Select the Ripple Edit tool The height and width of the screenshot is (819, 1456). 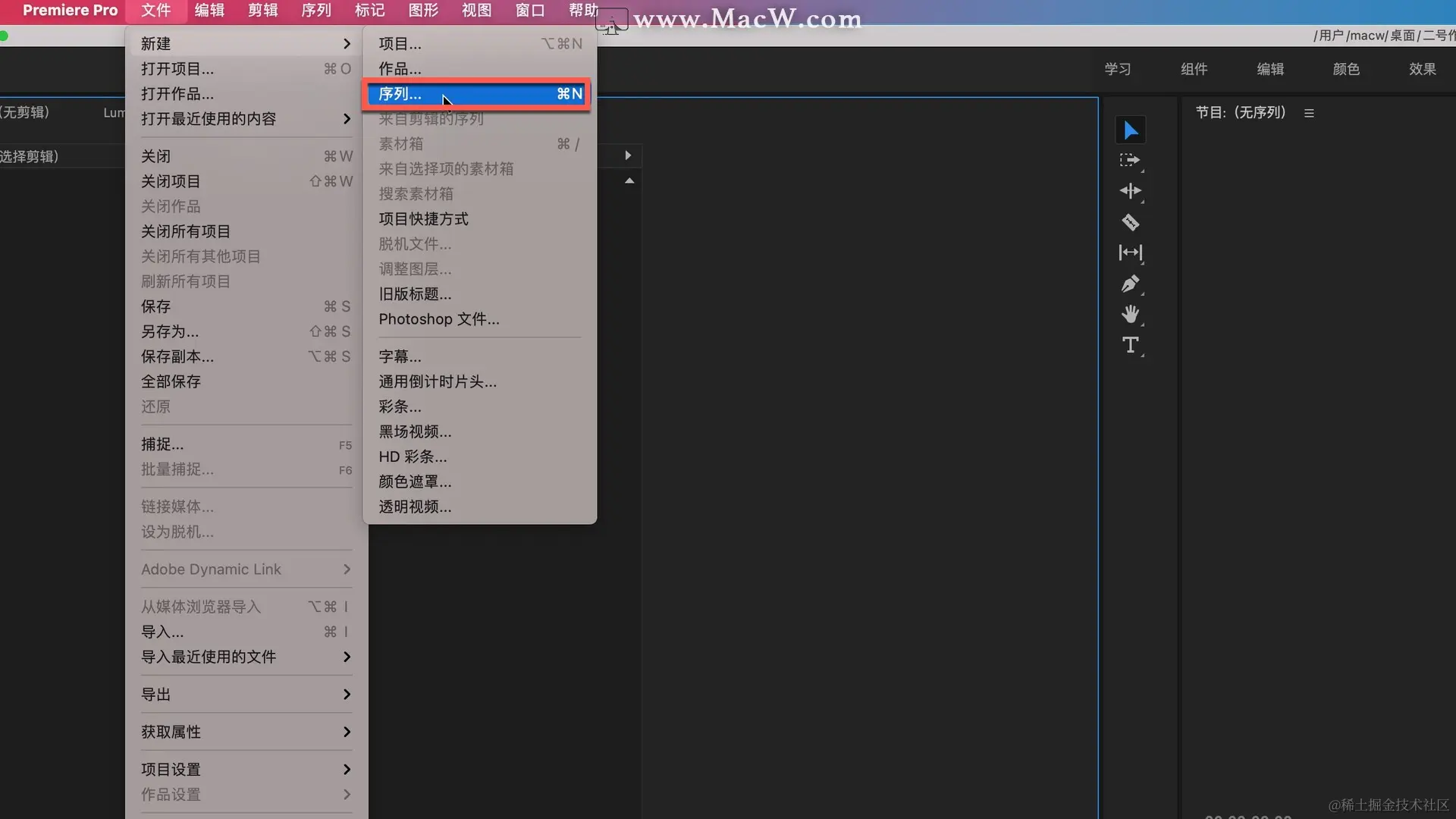click(x=1130, y=191)
